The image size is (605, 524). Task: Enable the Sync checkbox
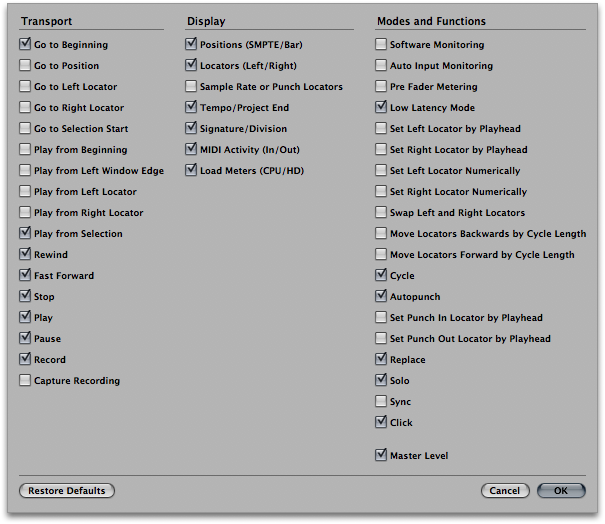pyautogui.click(x=381, y=401)
